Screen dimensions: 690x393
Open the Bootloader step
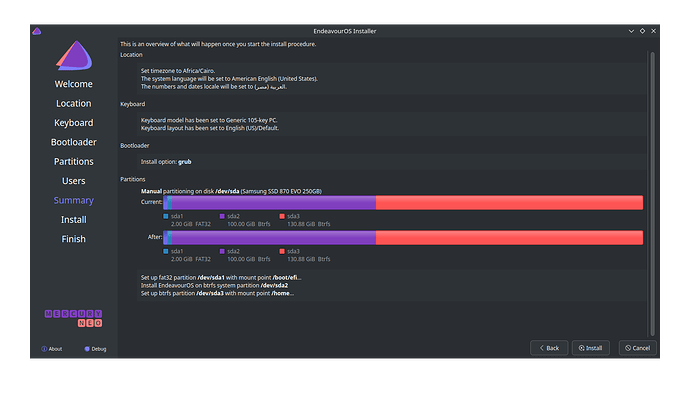pyautogui.click(x=73, y=142)
